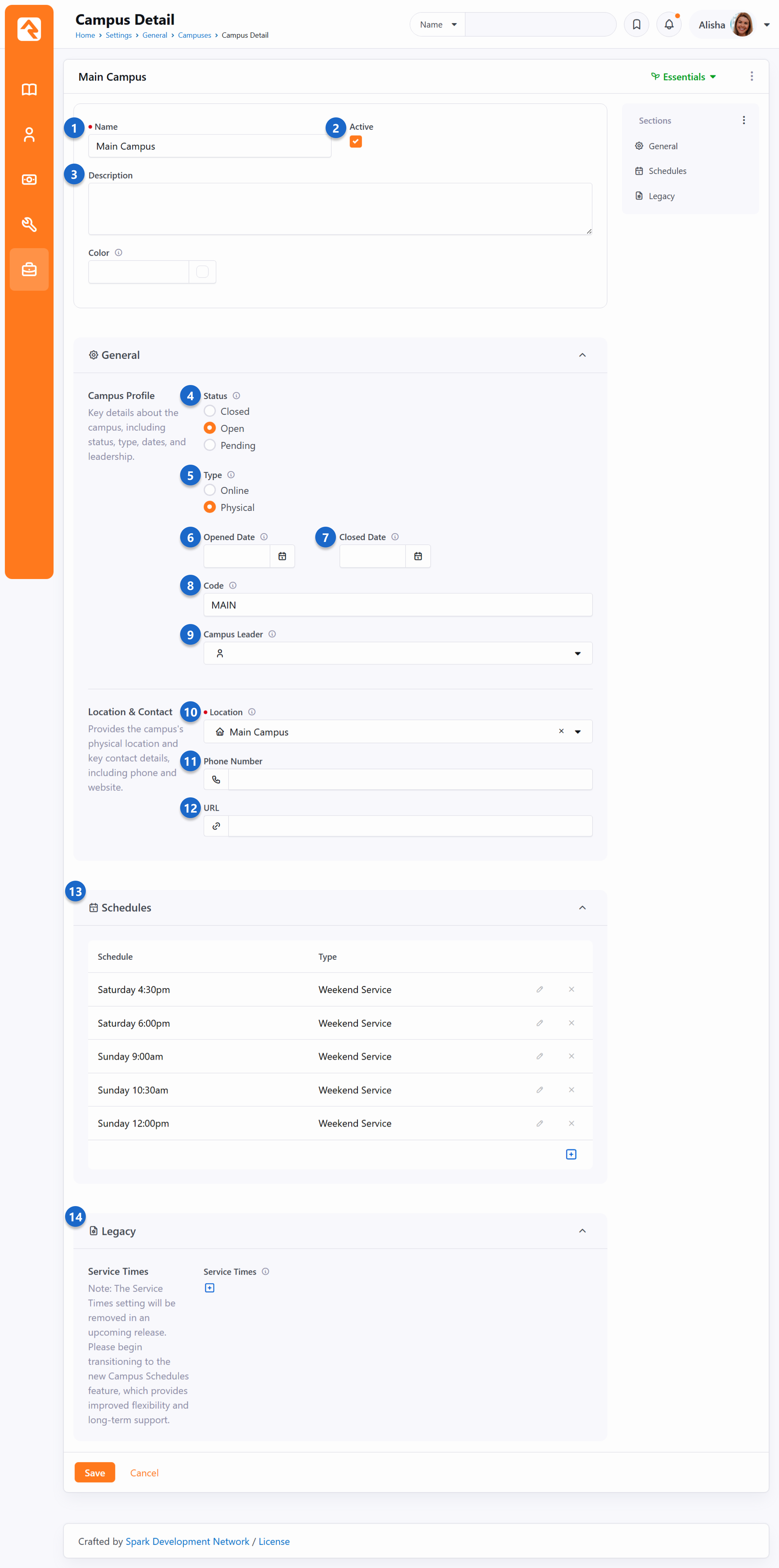Open the person icon in sidebar
The image size is (779, 1568).
click(x=29, y=134)
